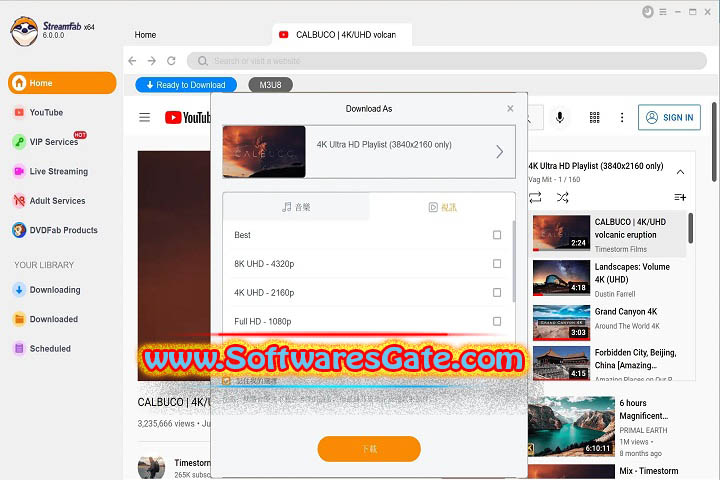Image resolution: width=720 pixels, height=480 pixels.
Task: Click the YouTube page vertical scrollbar
Action: pos(714,142)
